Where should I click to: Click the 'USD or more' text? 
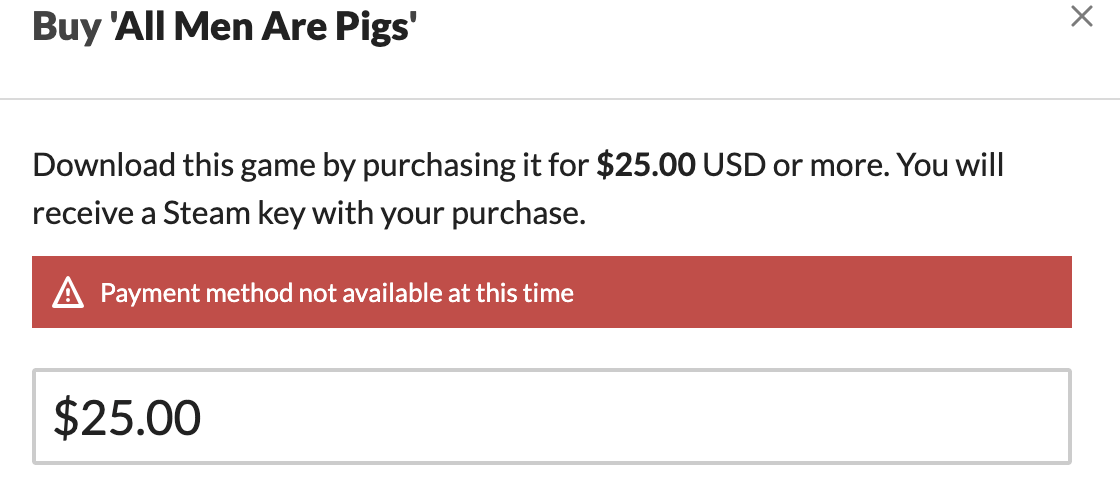click(x=795, y=165)
